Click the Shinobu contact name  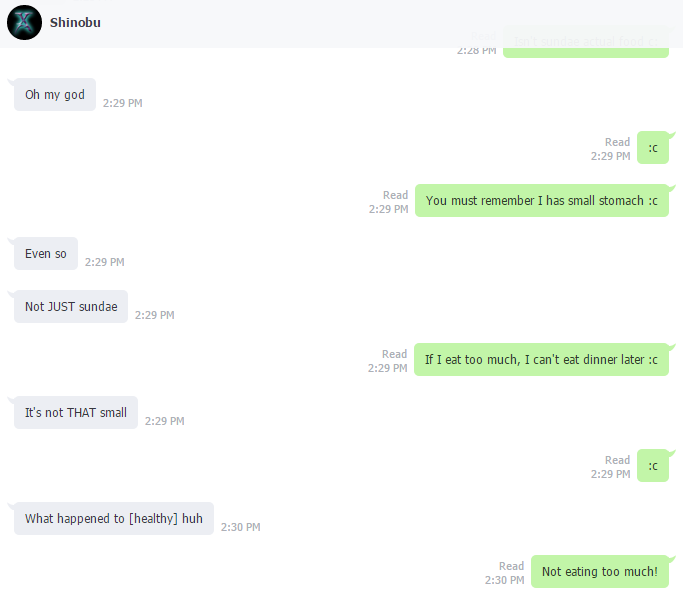pos(75,23)
